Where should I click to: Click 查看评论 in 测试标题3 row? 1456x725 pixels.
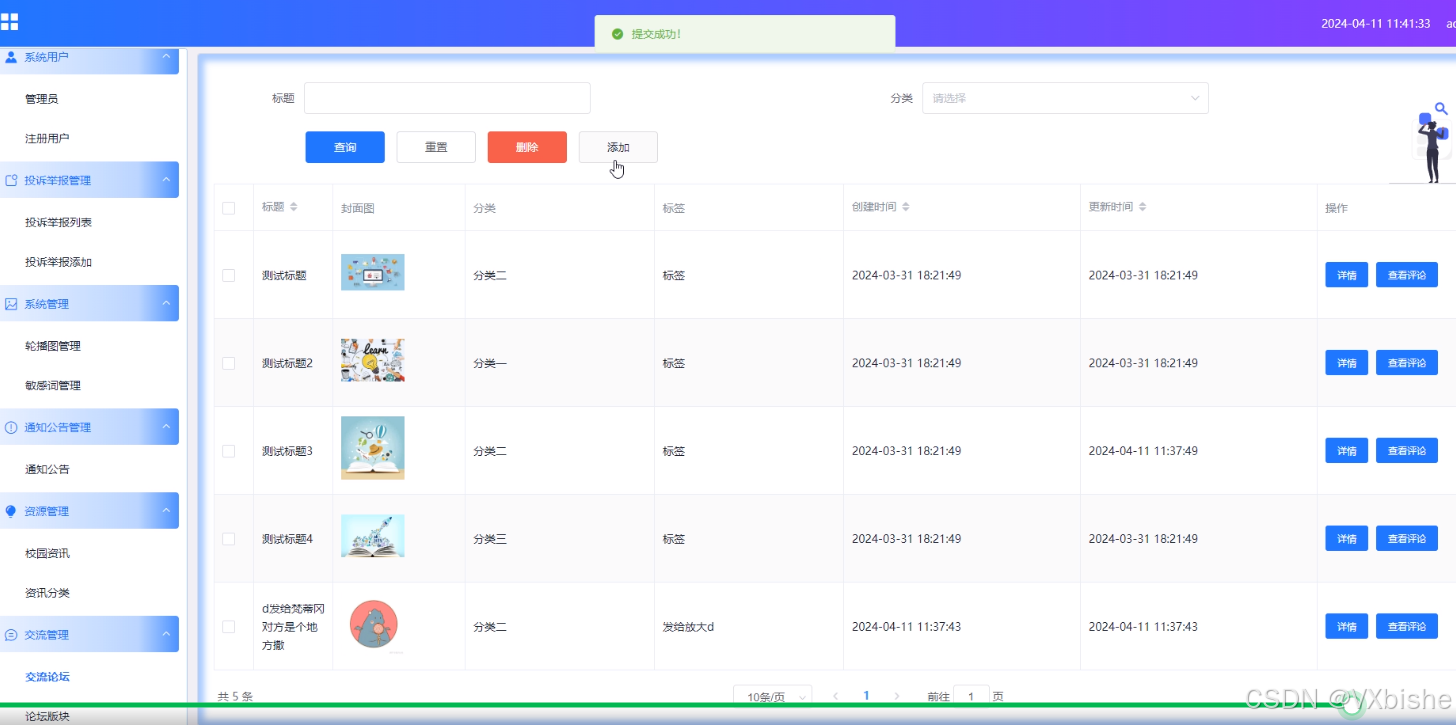[1407, 451]
